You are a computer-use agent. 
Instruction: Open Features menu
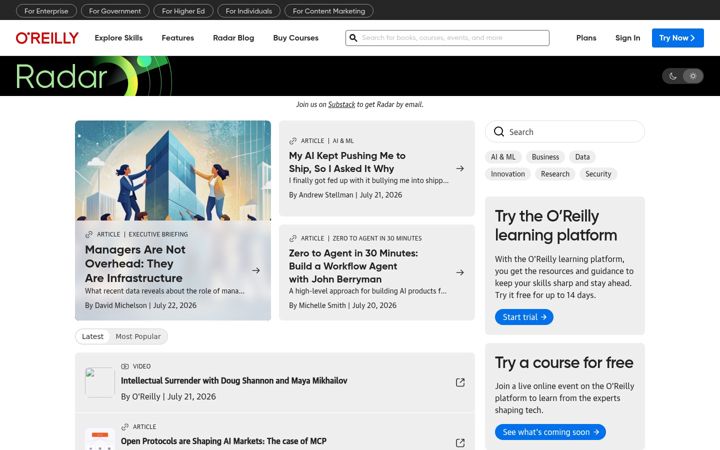(x=178, y=38)
